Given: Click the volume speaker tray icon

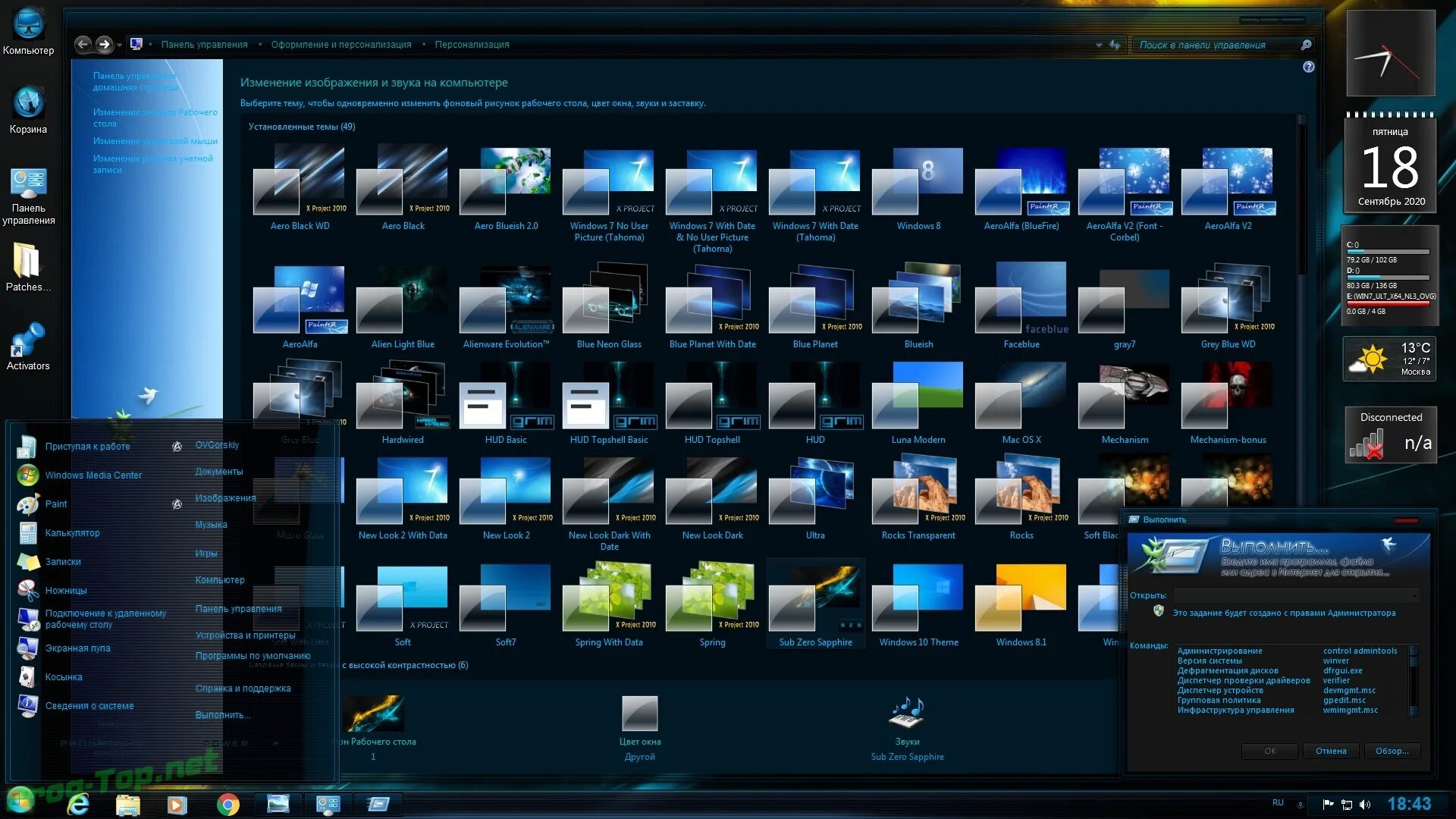Looking at the screenshot, I should tap(1365, 805).
